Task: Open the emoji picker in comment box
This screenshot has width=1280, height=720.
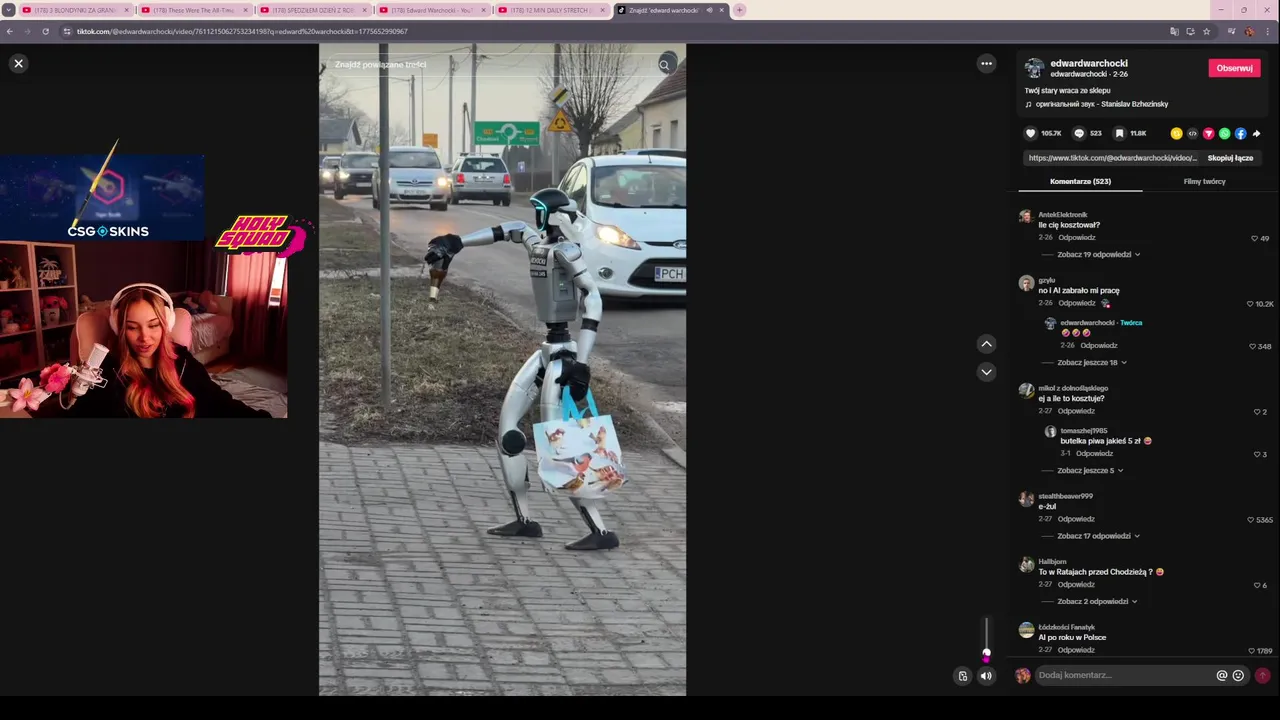Action: (x=1238, y=676)
